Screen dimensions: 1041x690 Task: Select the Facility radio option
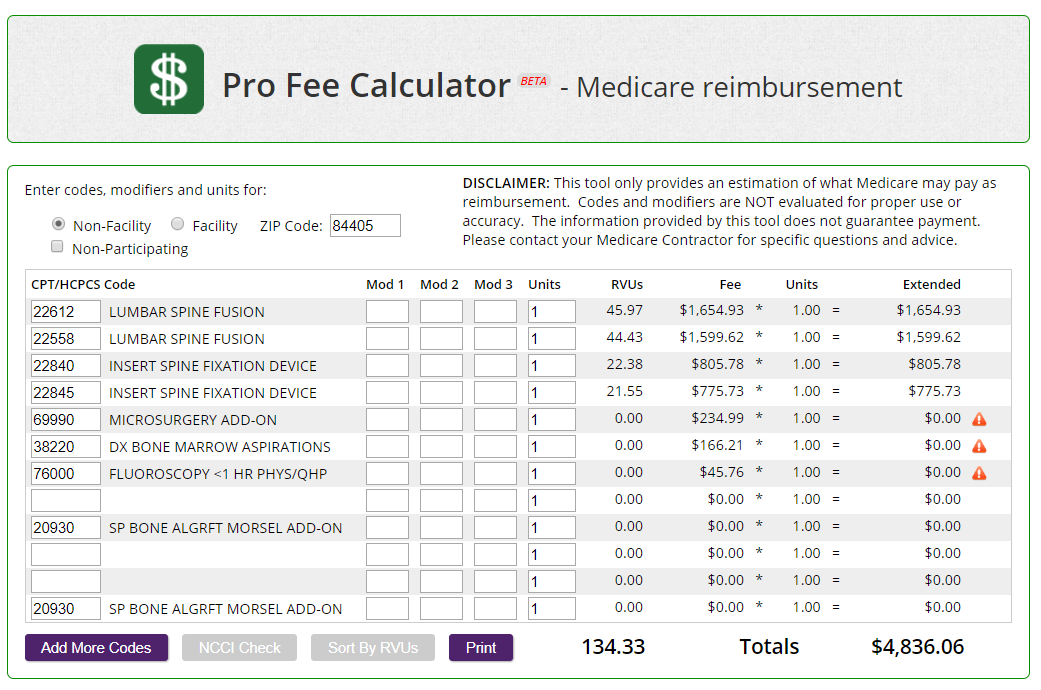tap(177, 224)
